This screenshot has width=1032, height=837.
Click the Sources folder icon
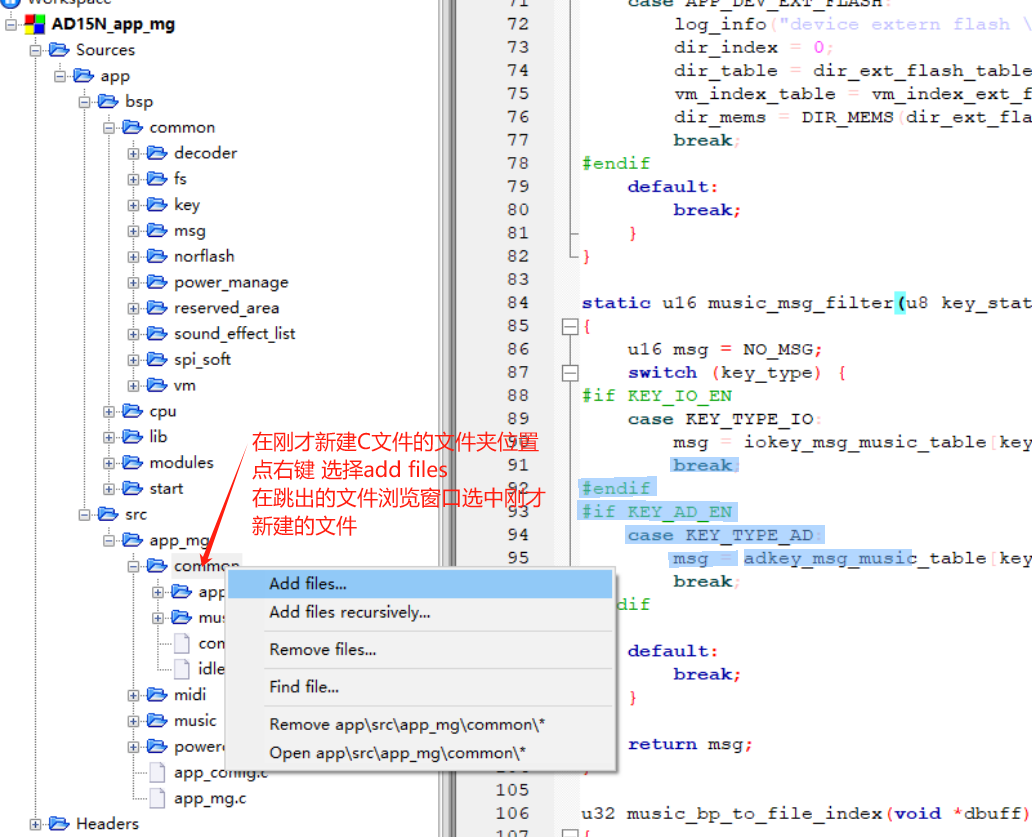pos(59,50)
